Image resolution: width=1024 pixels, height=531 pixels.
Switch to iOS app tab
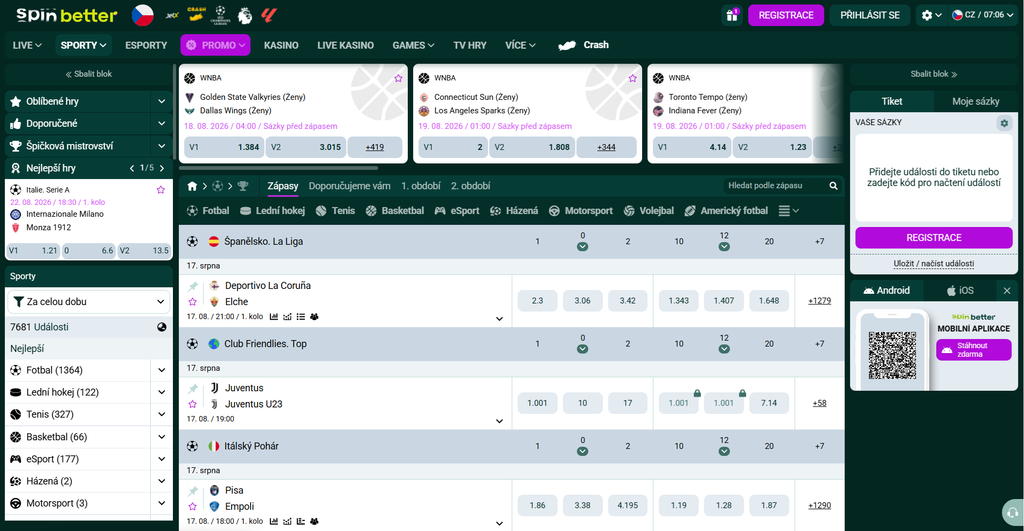point(960,291)
